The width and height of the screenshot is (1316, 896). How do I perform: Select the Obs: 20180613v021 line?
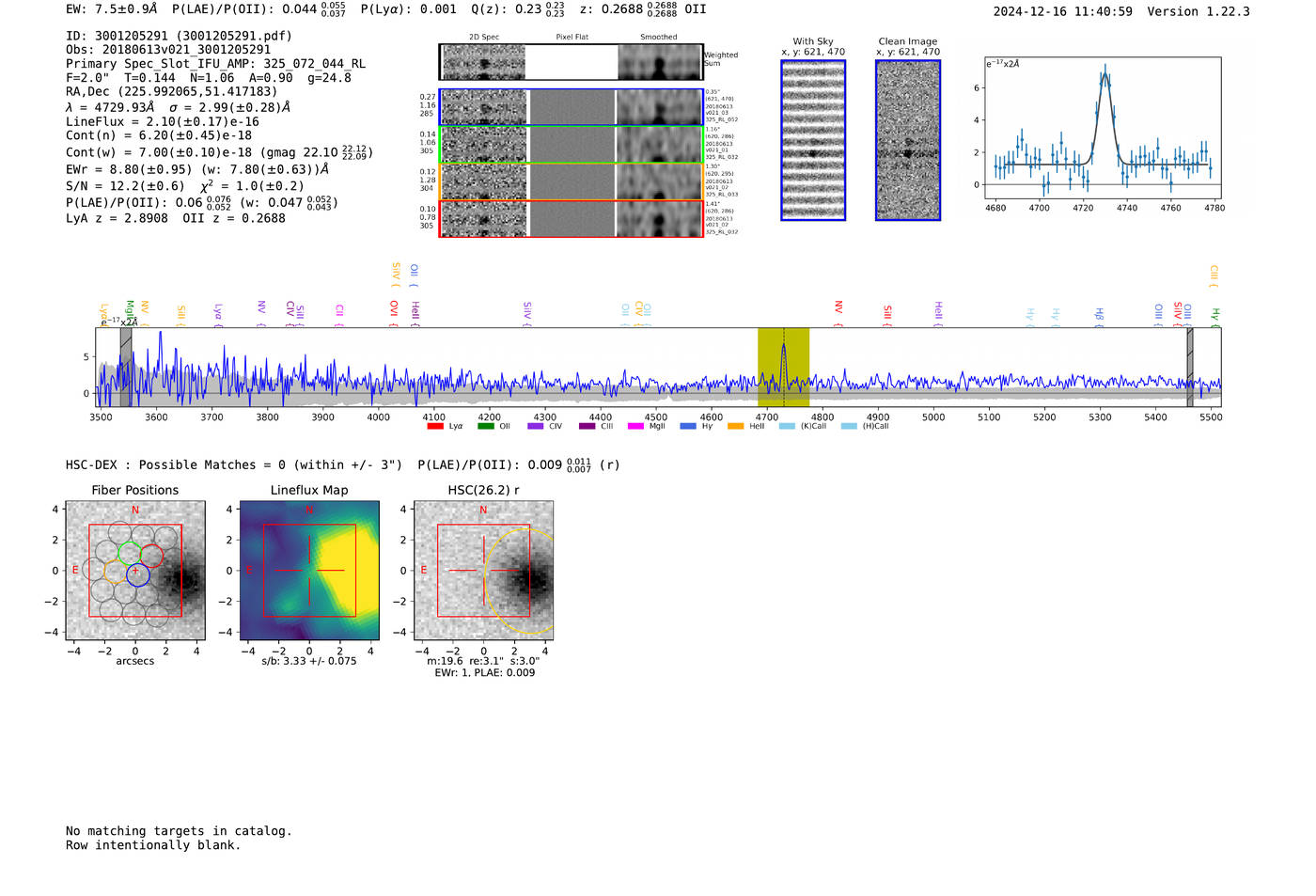[168, 50]
